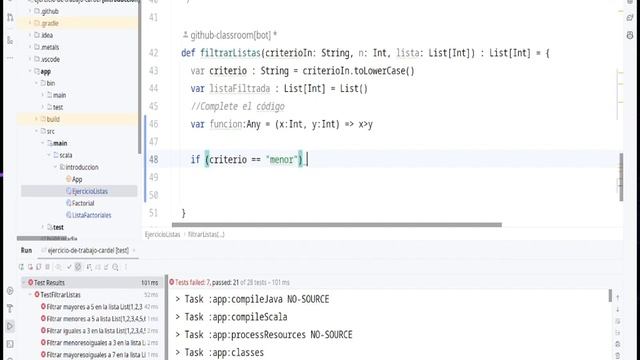
Task: Click filtrarListas(...) breadcrumb
Action: (x=206, y=234)
